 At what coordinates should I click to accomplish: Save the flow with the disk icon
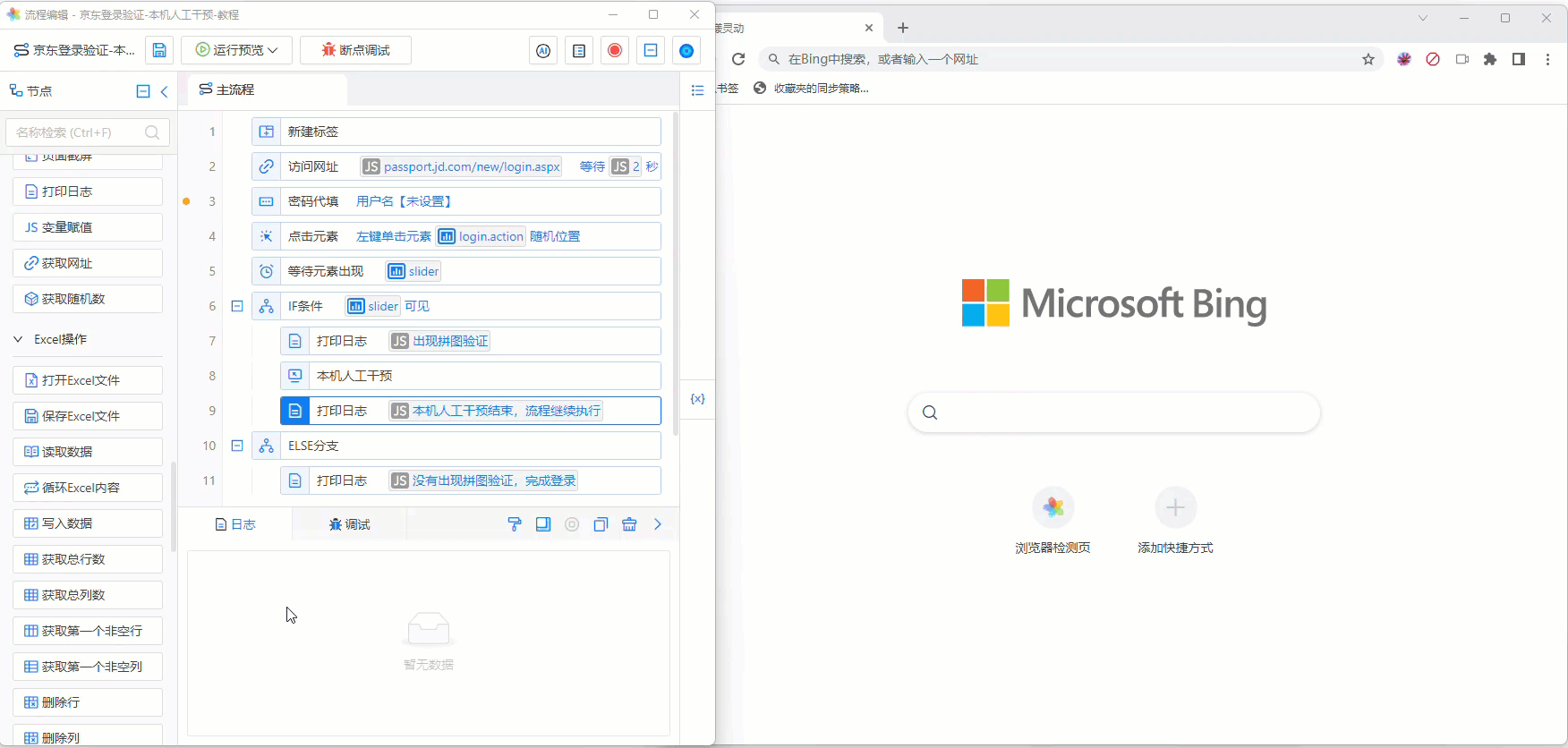click(159, 50)
